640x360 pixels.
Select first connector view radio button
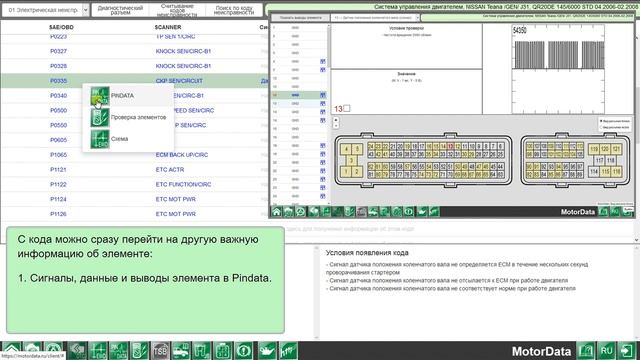pos(601,121)
